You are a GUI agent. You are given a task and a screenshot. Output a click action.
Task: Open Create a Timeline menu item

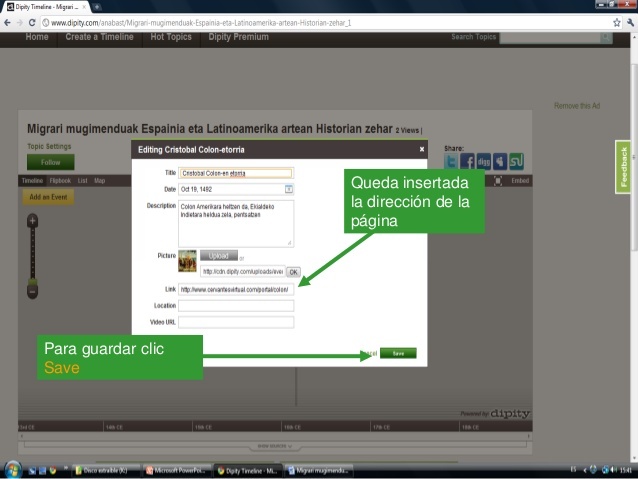(x=99, y=37)
